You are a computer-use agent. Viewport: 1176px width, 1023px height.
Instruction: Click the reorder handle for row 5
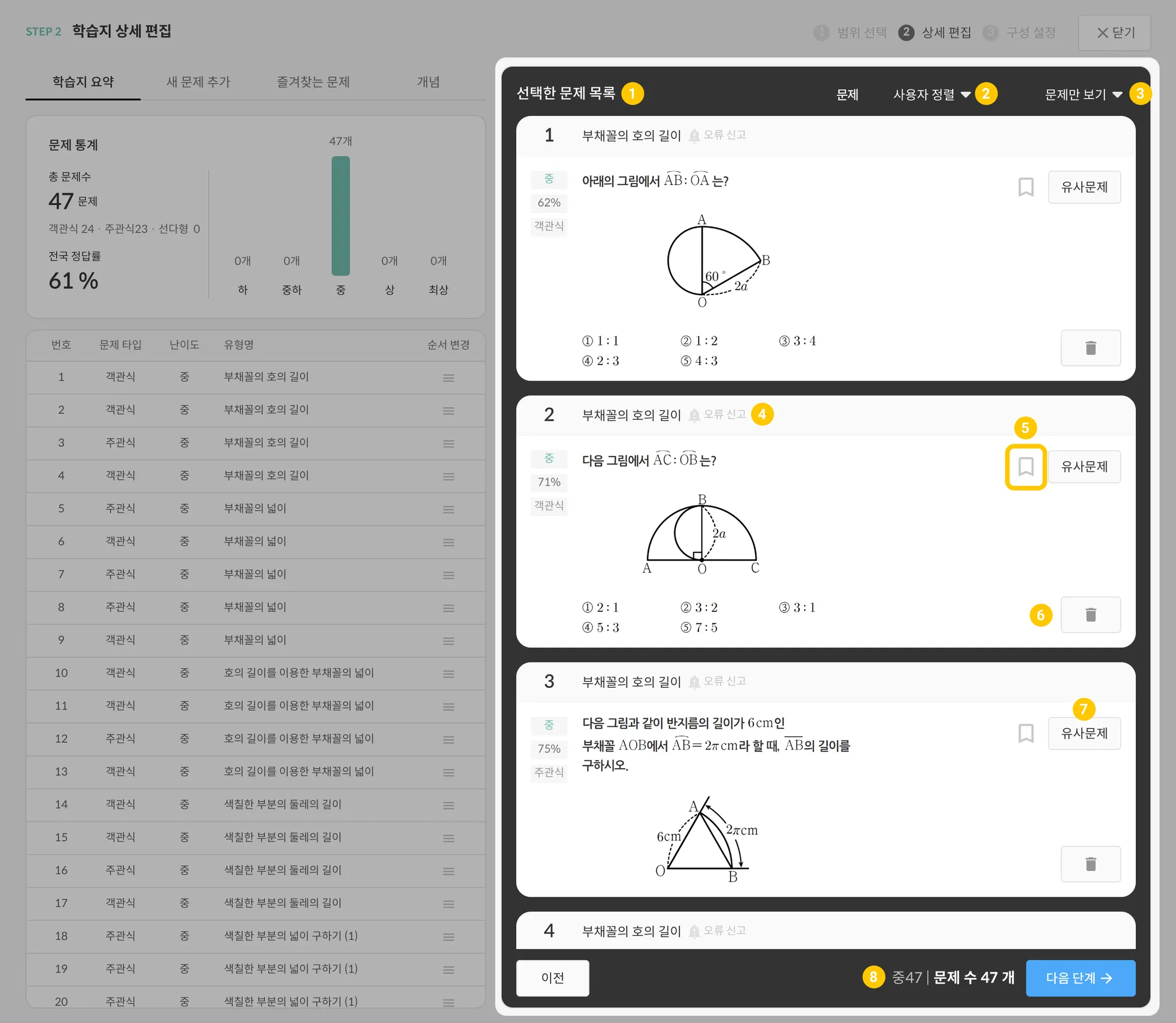click(x=448, y=509)
